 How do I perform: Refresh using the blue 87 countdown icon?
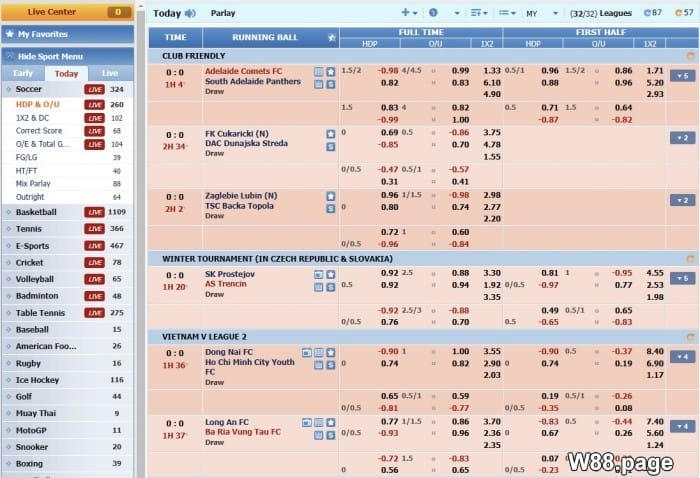647,12
